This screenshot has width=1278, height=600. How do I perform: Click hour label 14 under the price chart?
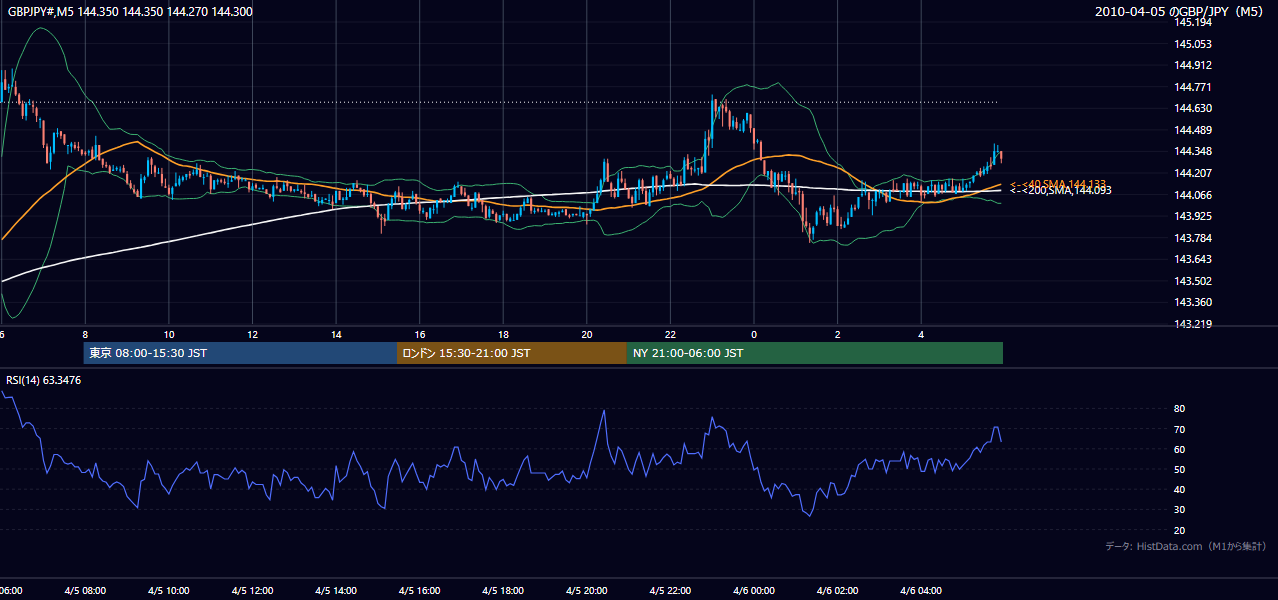click(336, 335)
